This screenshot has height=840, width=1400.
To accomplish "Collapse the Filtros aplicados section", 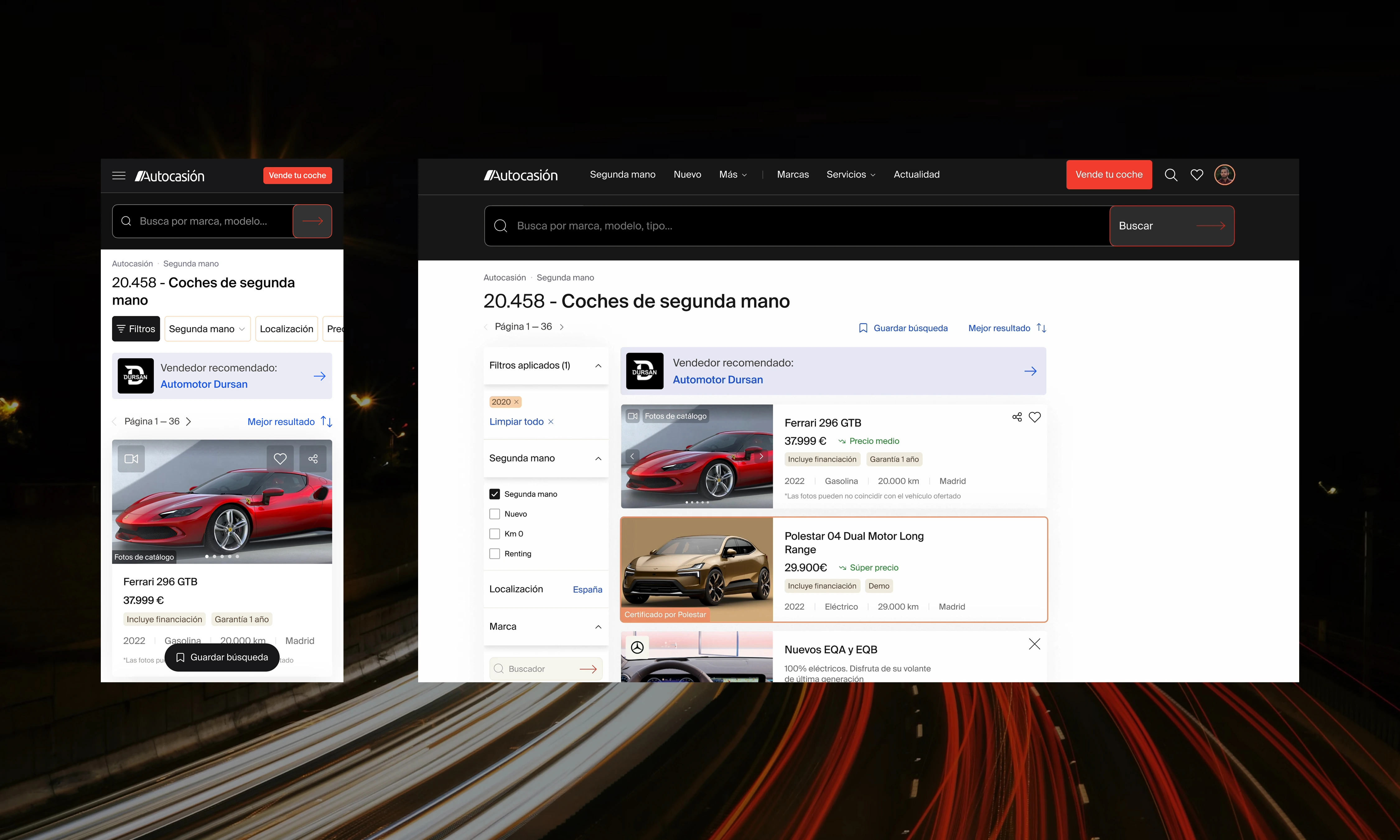I will click(598, 366).
